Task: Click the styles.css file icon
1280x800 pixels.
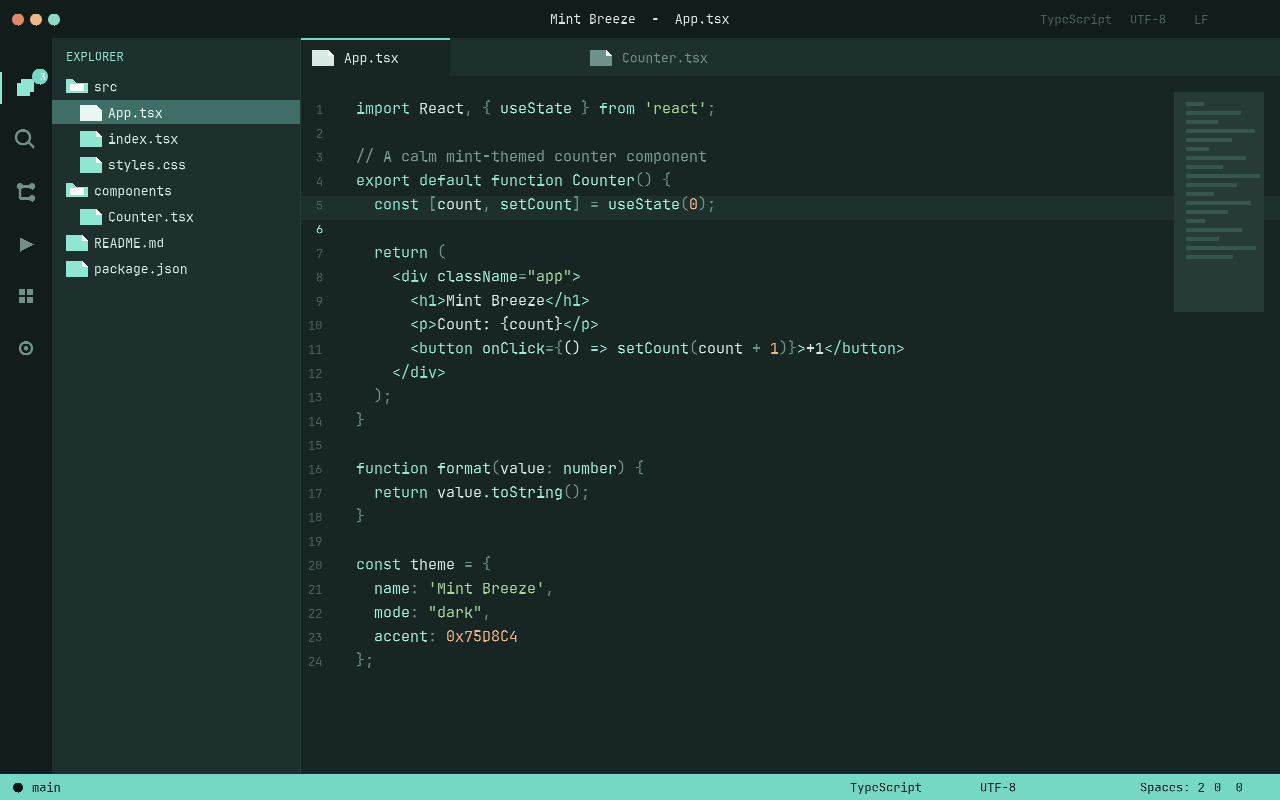Action: 91,165
